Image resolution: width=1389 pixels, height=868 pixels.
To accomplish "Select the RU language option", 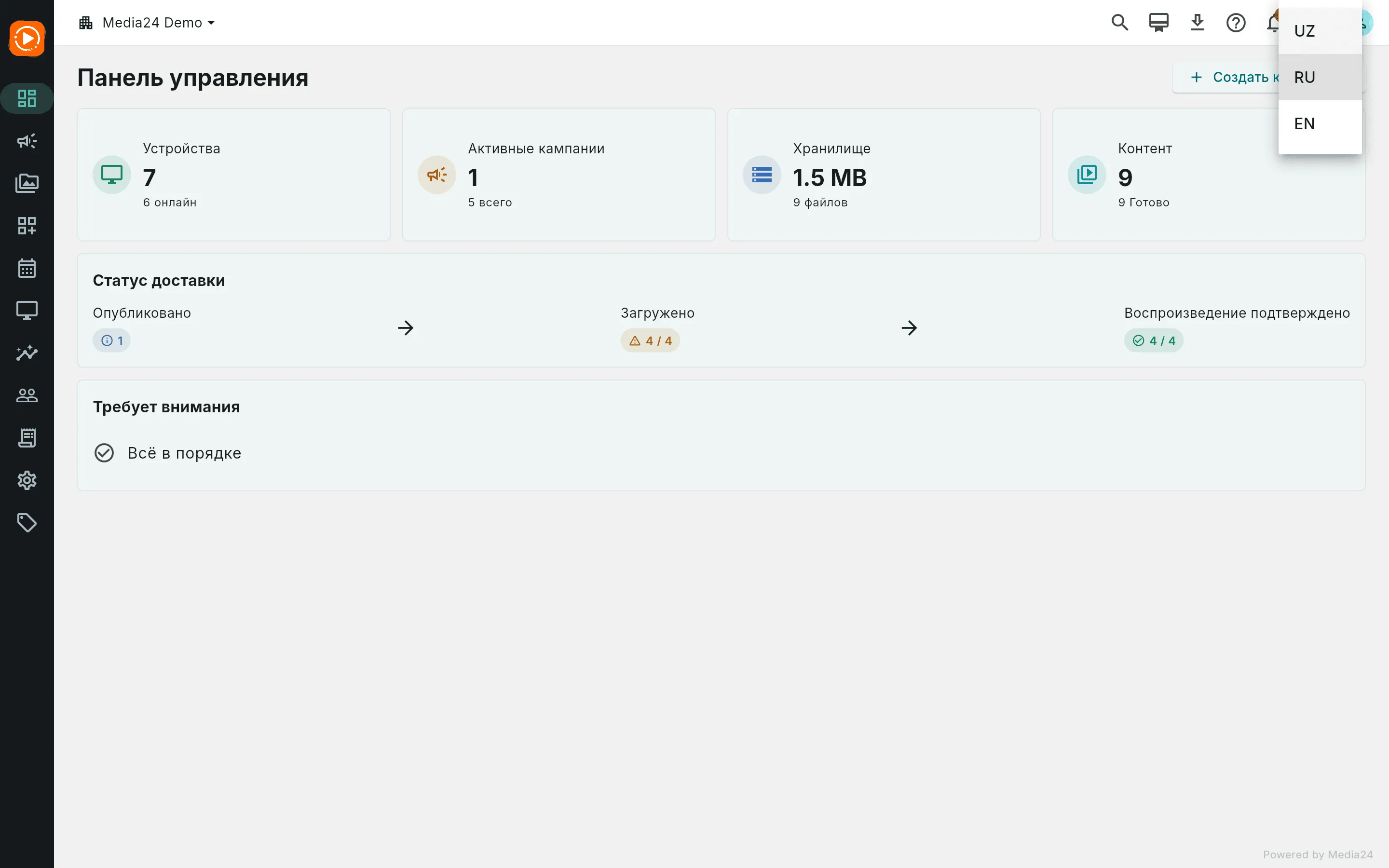I will [1320, 77].
